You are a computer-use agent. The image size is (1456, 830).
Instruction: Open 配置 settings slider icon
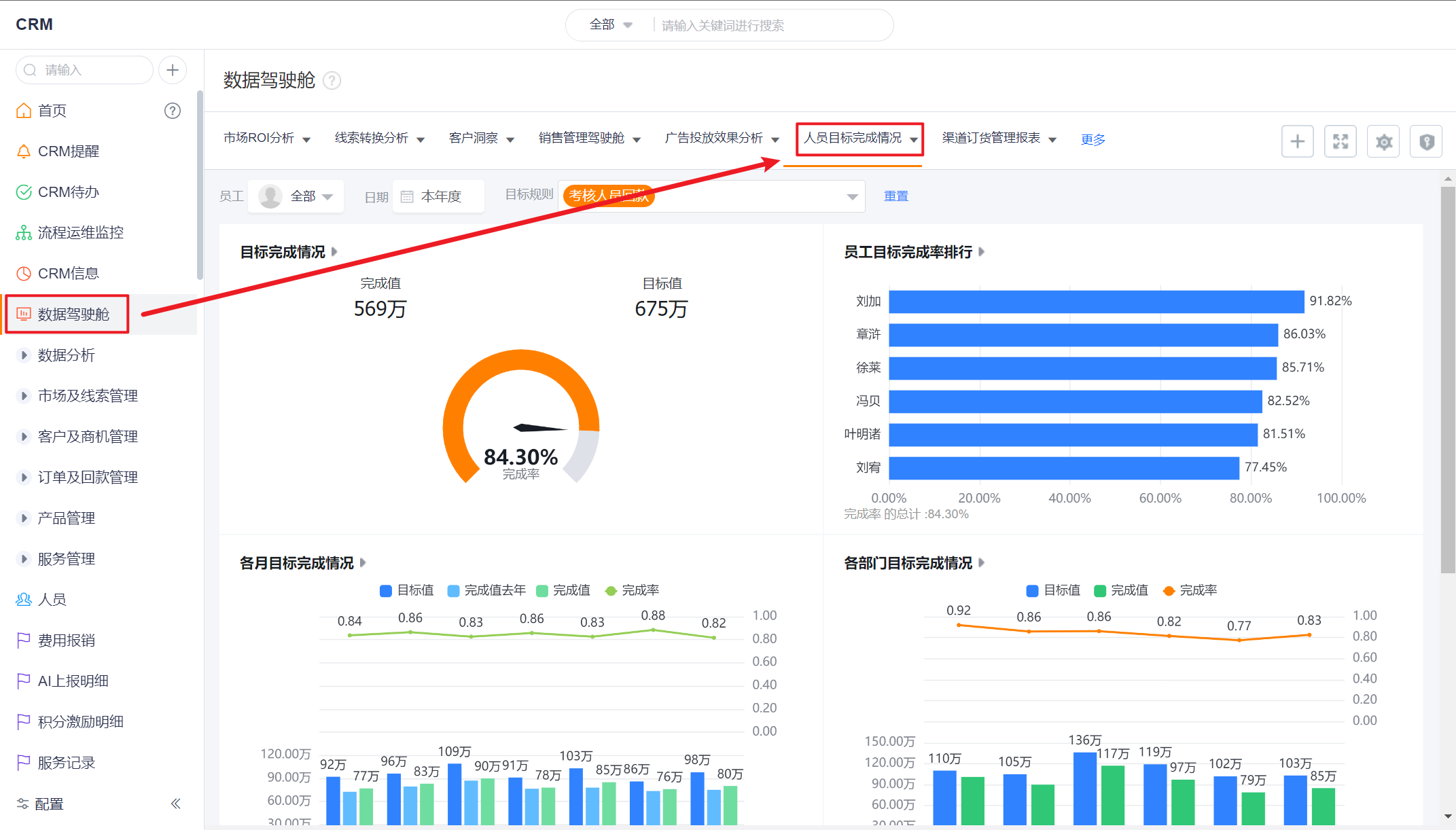click(23, 804)
